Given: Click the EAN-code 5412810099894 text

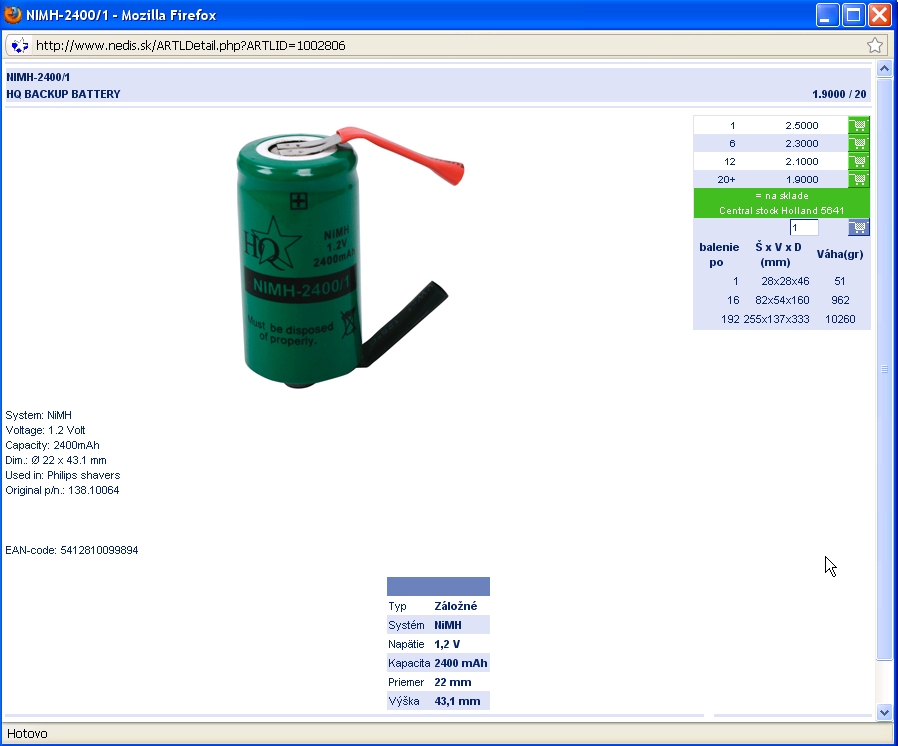Looking at the screenshot, I should 72,550.
